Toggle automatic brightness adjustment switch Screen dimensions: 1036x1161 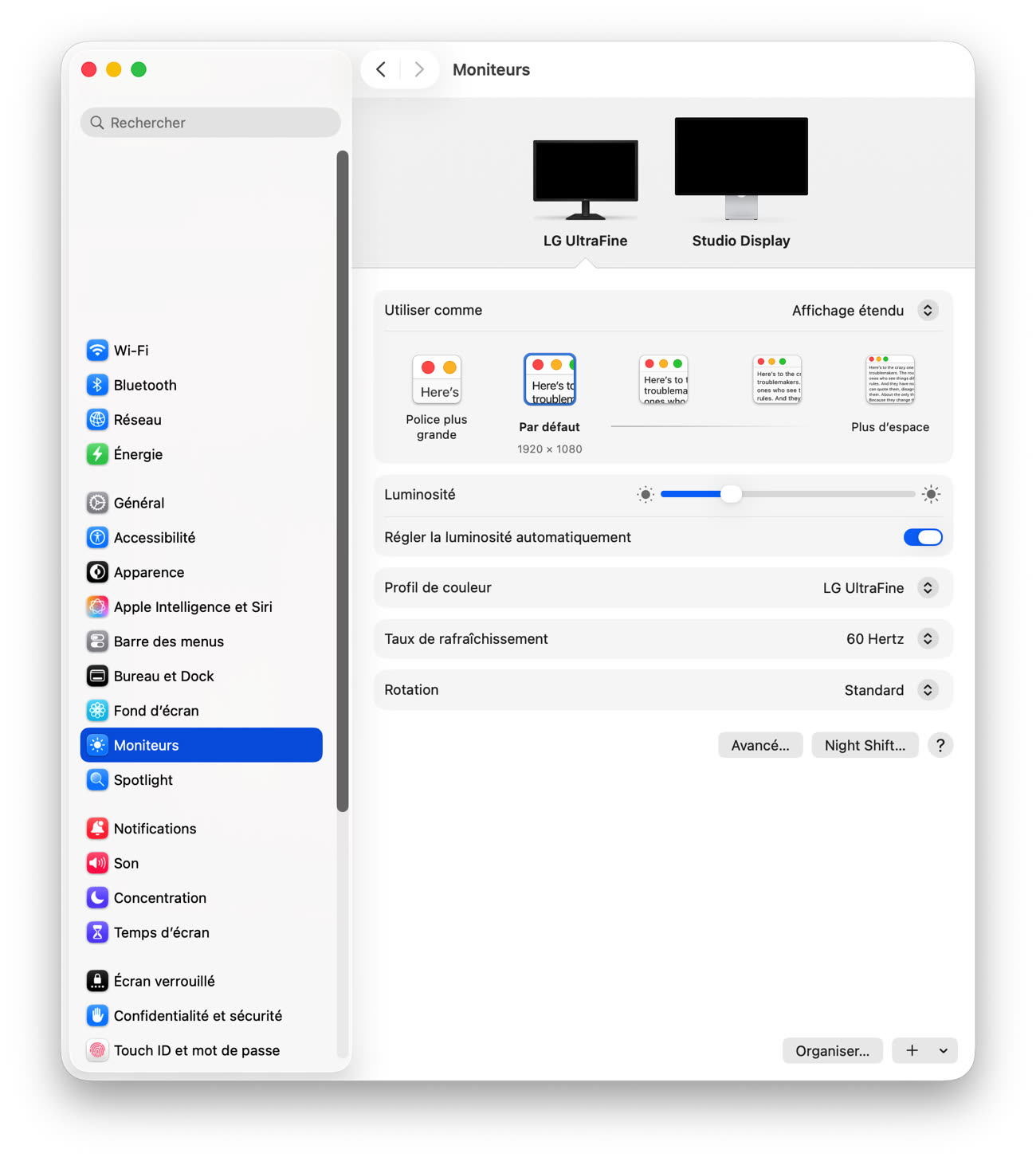tap(922, 538)
